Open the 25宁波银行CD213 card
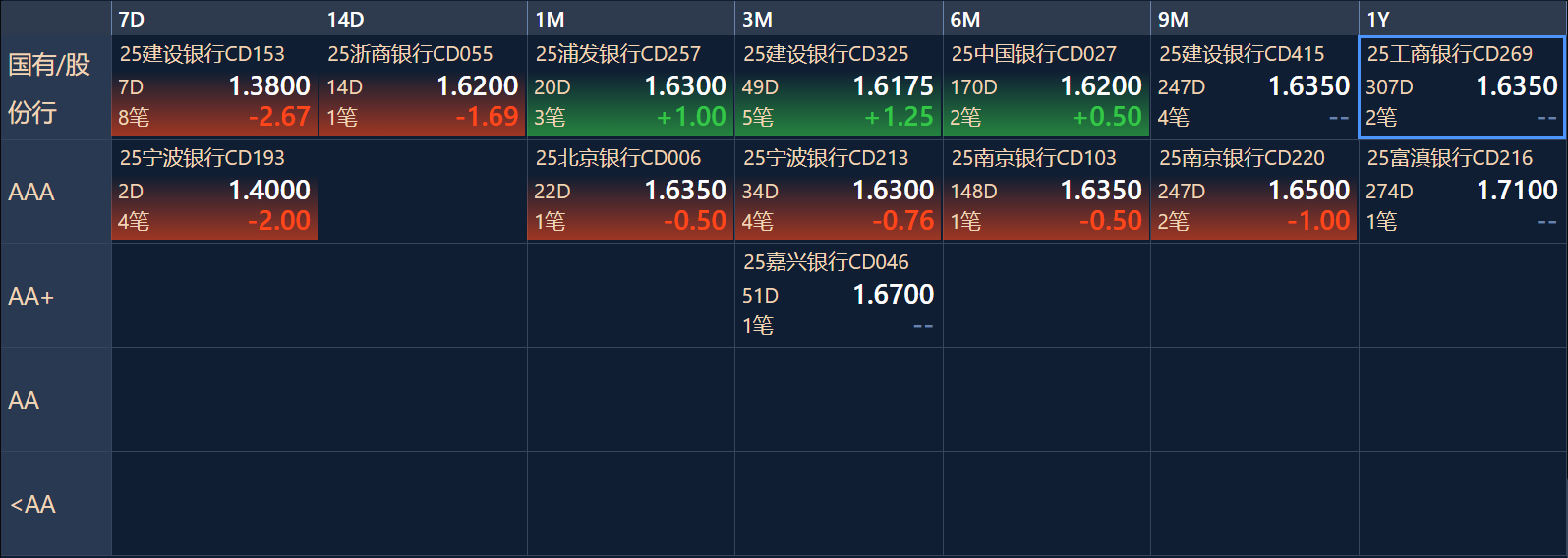1568x558 pixels. (x=839, y=191)
